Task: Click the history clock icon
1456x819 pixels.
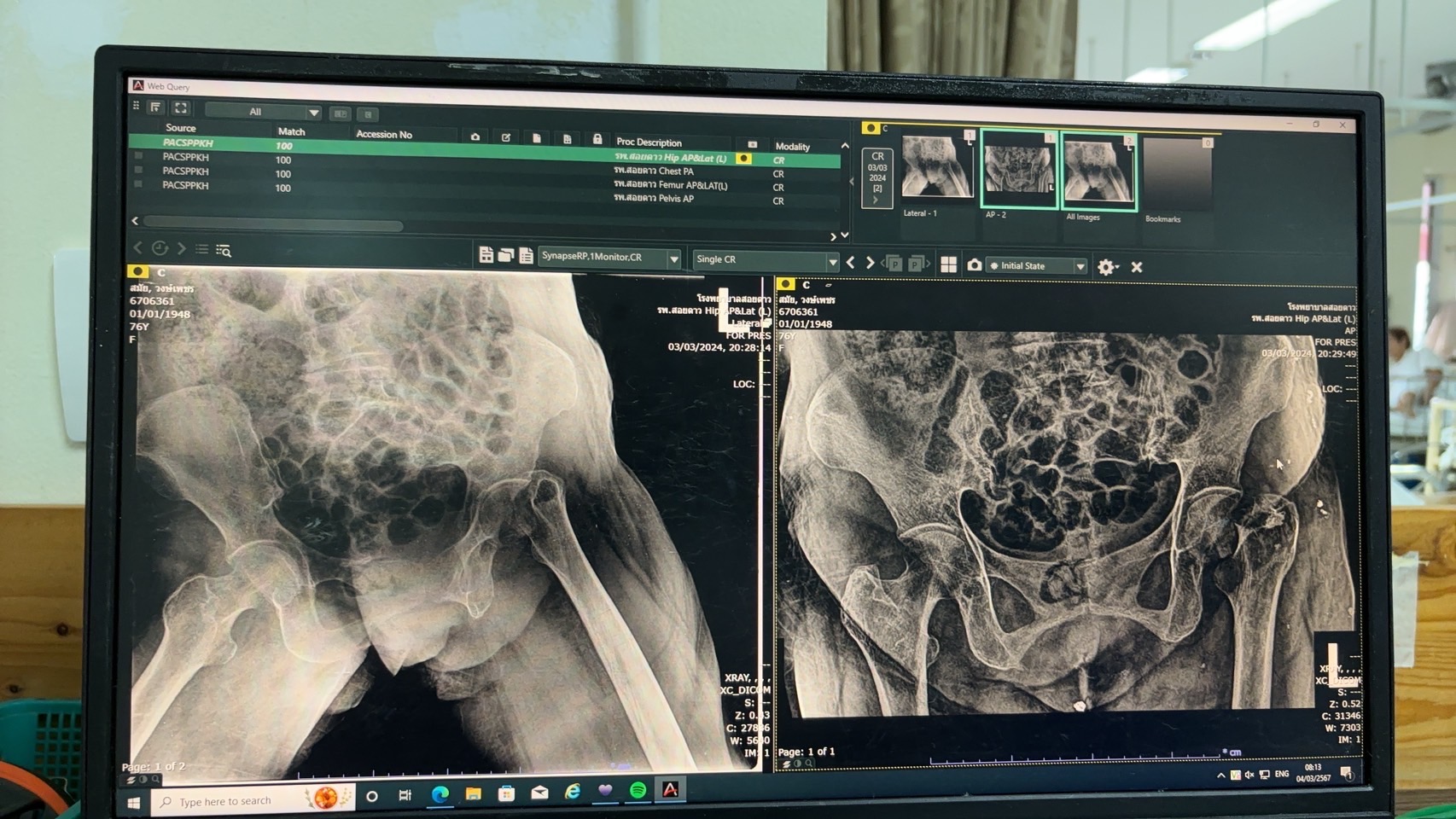Action: pos(160,248)
